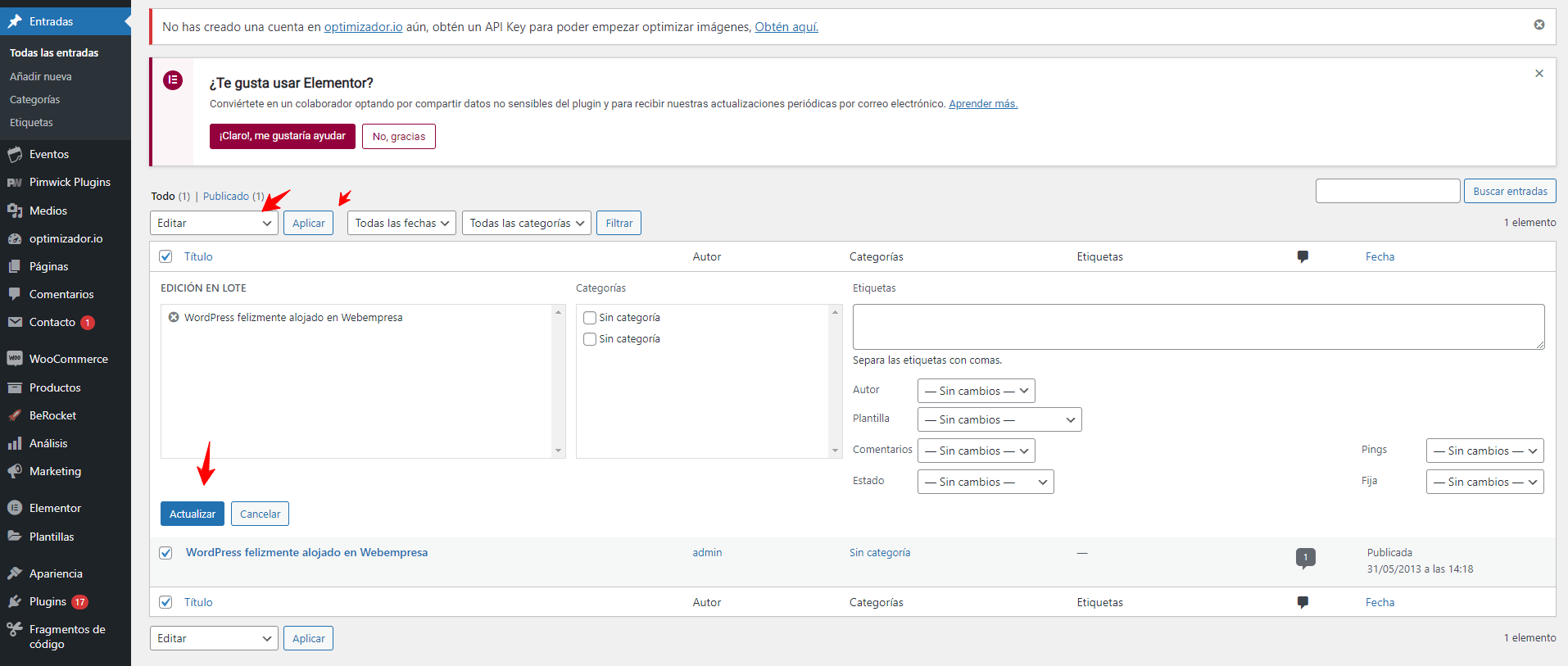This screenshot has width=1568, height=666.
Task: Open Etiquetas submenu item
Action: pos(31,122)
